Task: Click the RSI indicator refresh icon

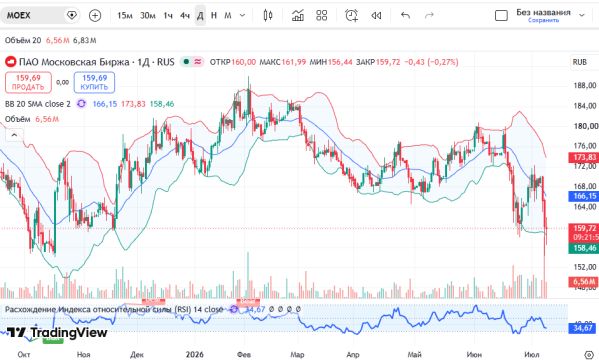Action: tap(234, 309)
